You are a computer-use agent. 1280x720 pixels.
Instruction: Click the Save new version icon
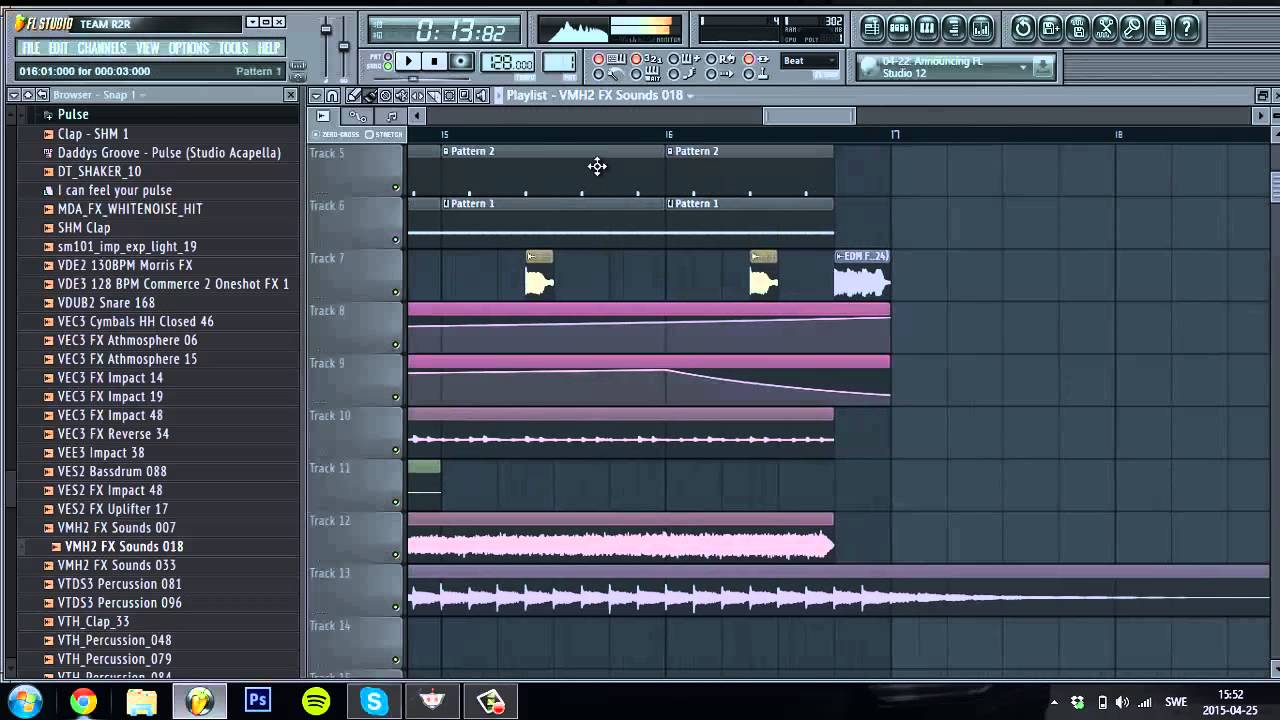(1050, 28)
